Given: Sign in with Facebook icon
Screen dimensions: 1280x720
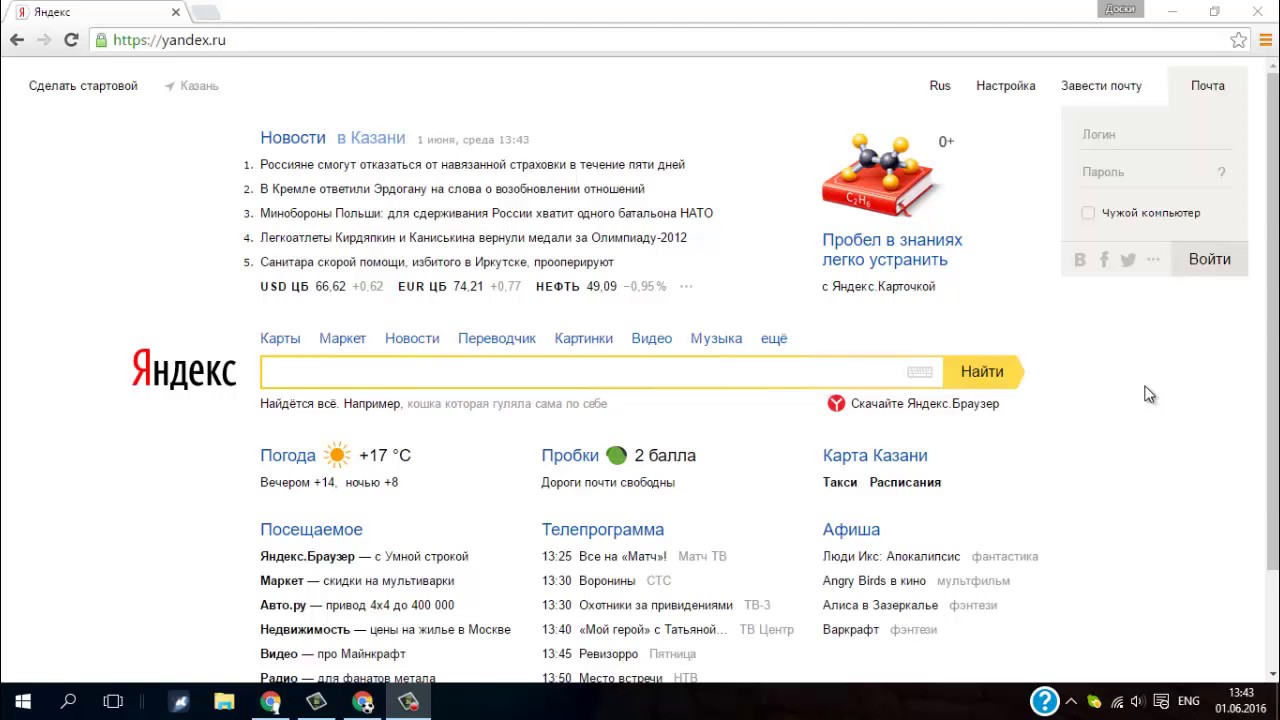Looking at the screenshot, I should (x=1104, y=260).
